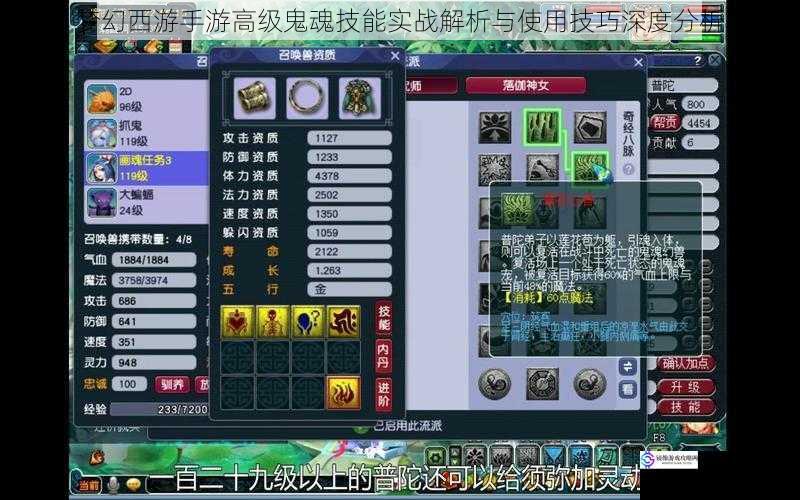The image size is (800, 500).
Task: Select the blue hand question-mark skill icon
Action: coord(308,322)
